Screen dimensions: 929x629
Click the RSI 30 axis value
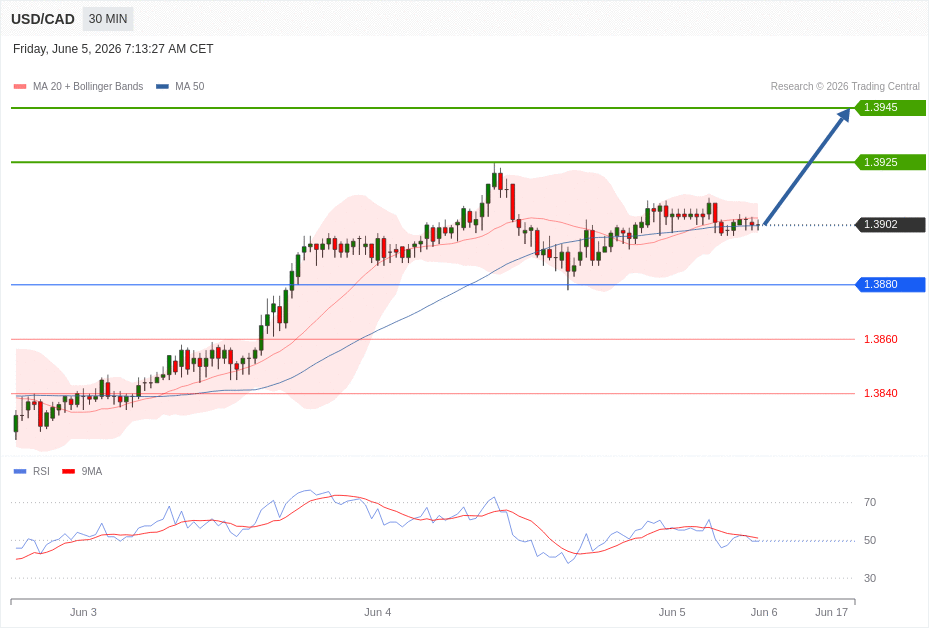(870, 578)
